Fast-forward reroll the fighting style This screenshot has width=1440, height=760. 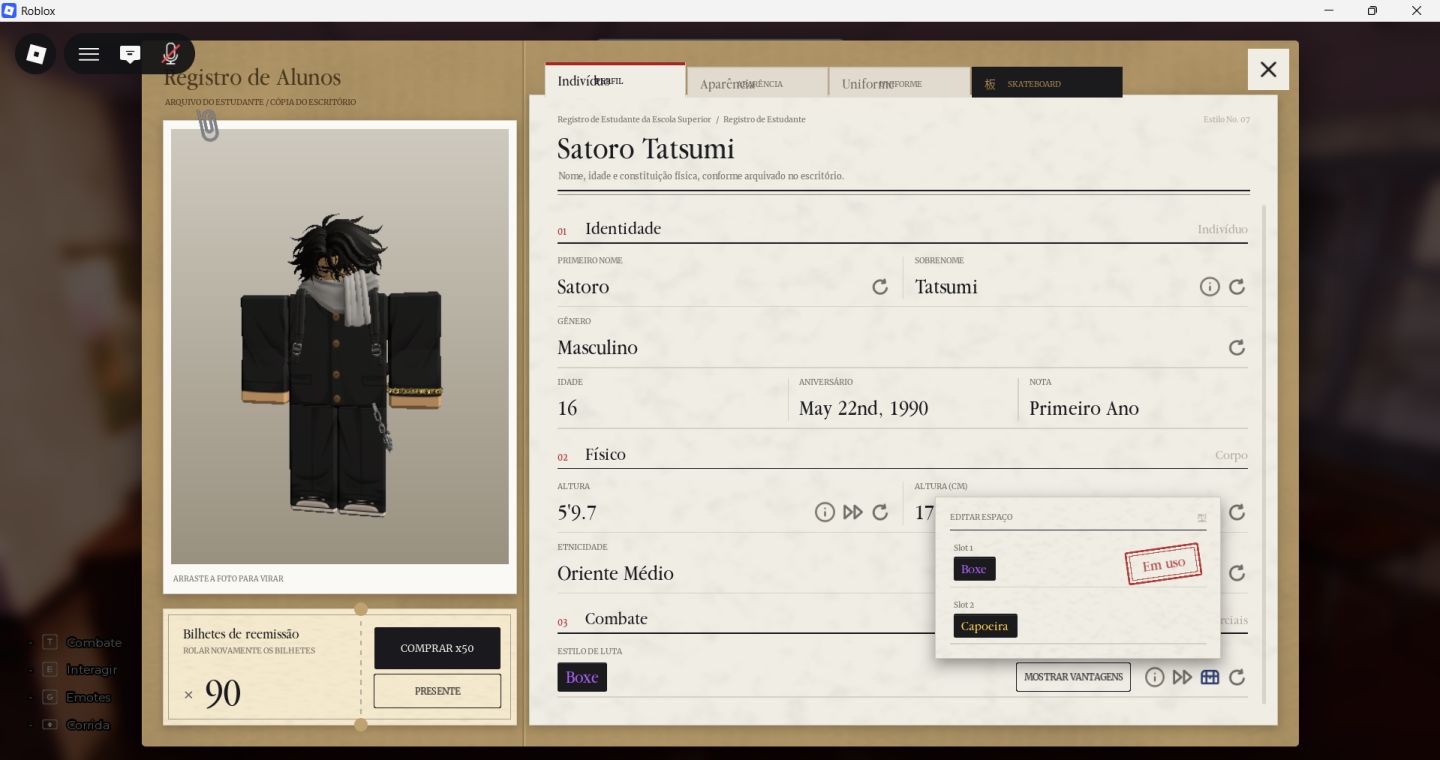coord(1183,677)
